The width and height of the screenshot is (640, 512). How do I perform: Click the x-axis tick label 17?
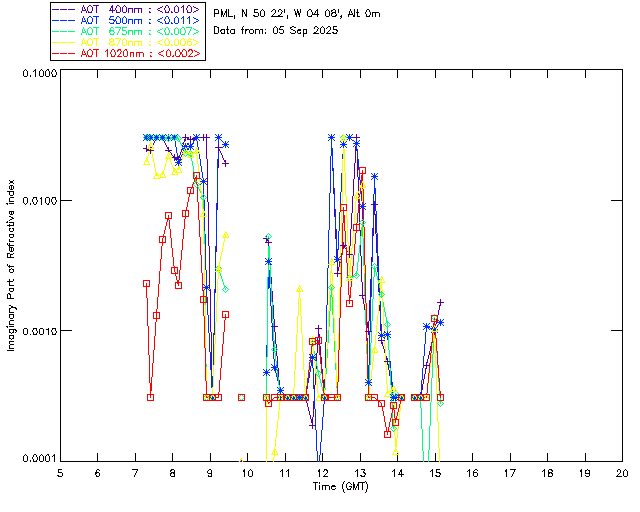click(509, 472)
